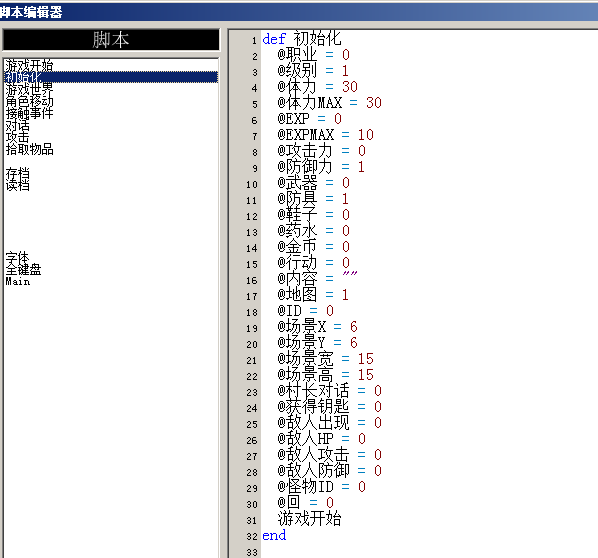Click the line '@敌人出现 = 0'
This screenshot has height=558, width=598.
pos(330,423)
